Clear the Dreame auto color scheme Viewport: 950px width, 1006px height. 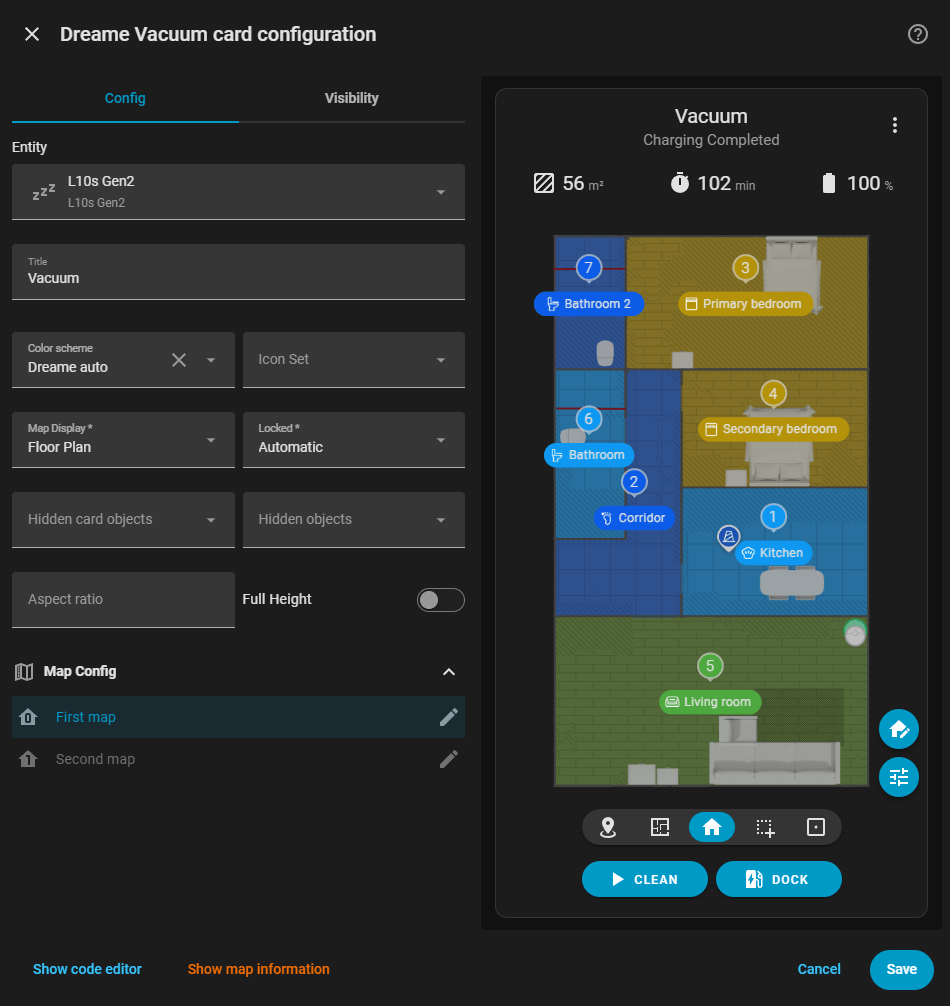[179, 360]
